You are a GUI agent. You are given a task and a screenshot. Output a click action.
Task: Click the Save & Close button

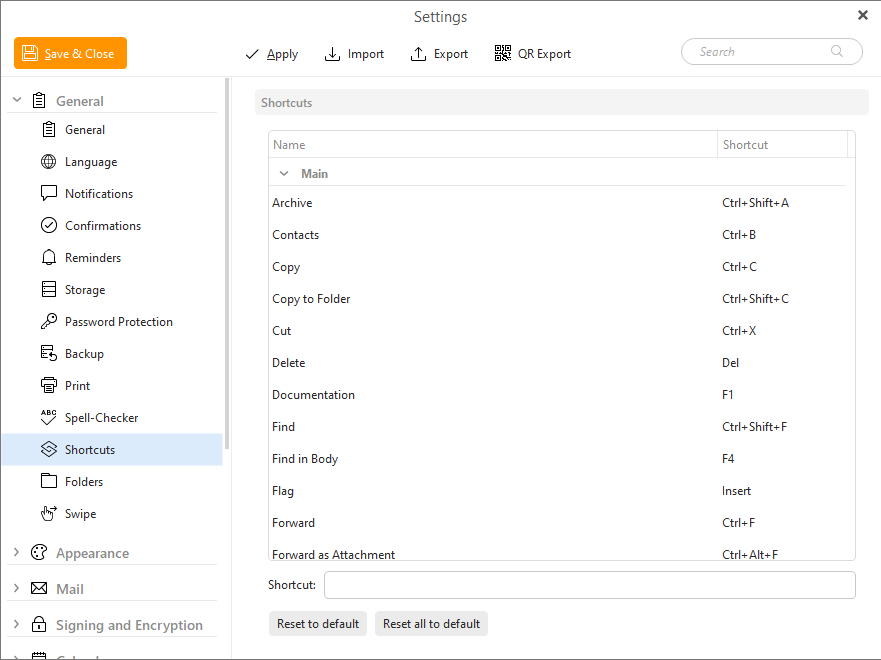(70, 54)
